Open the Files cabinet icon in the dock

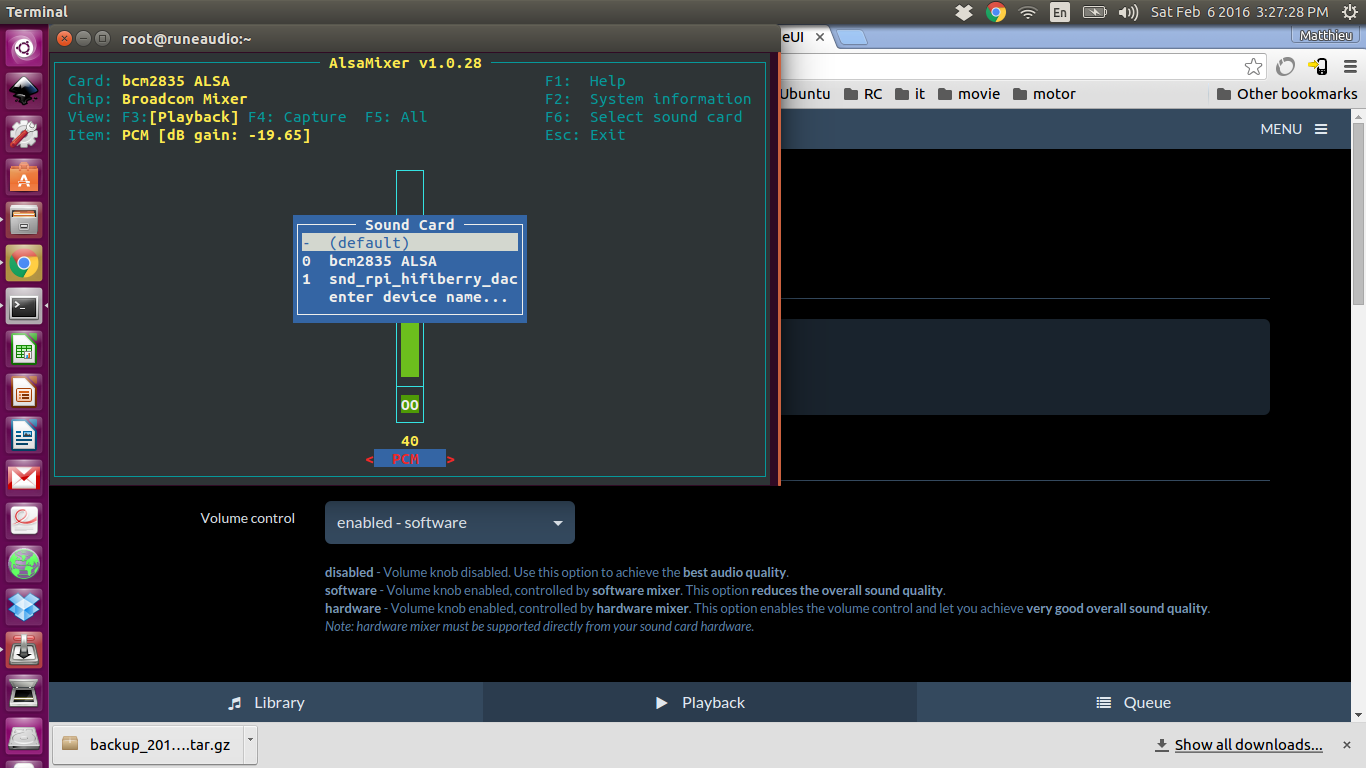[x=24, y=220]
